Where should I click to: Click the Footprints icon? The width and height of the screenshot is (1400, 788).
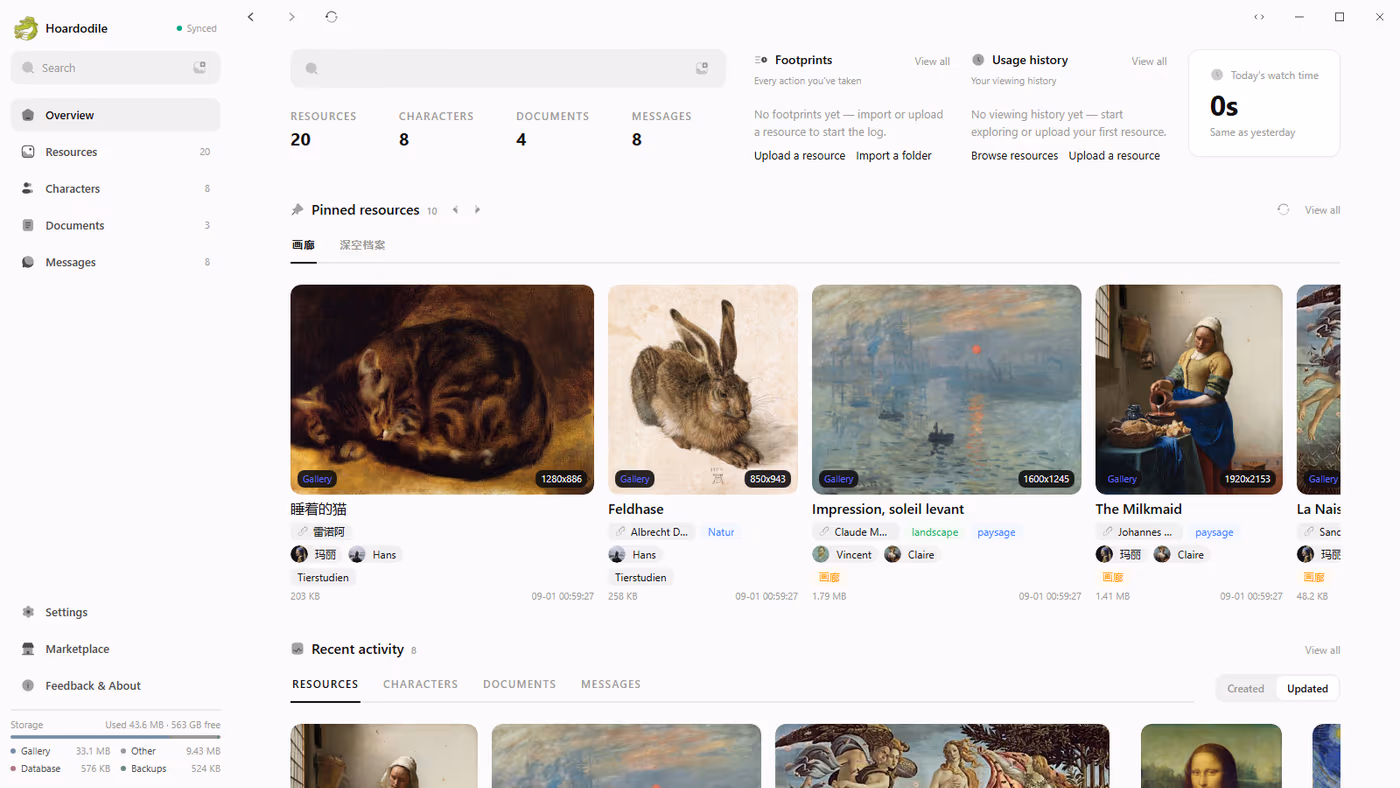pos(761,60)
